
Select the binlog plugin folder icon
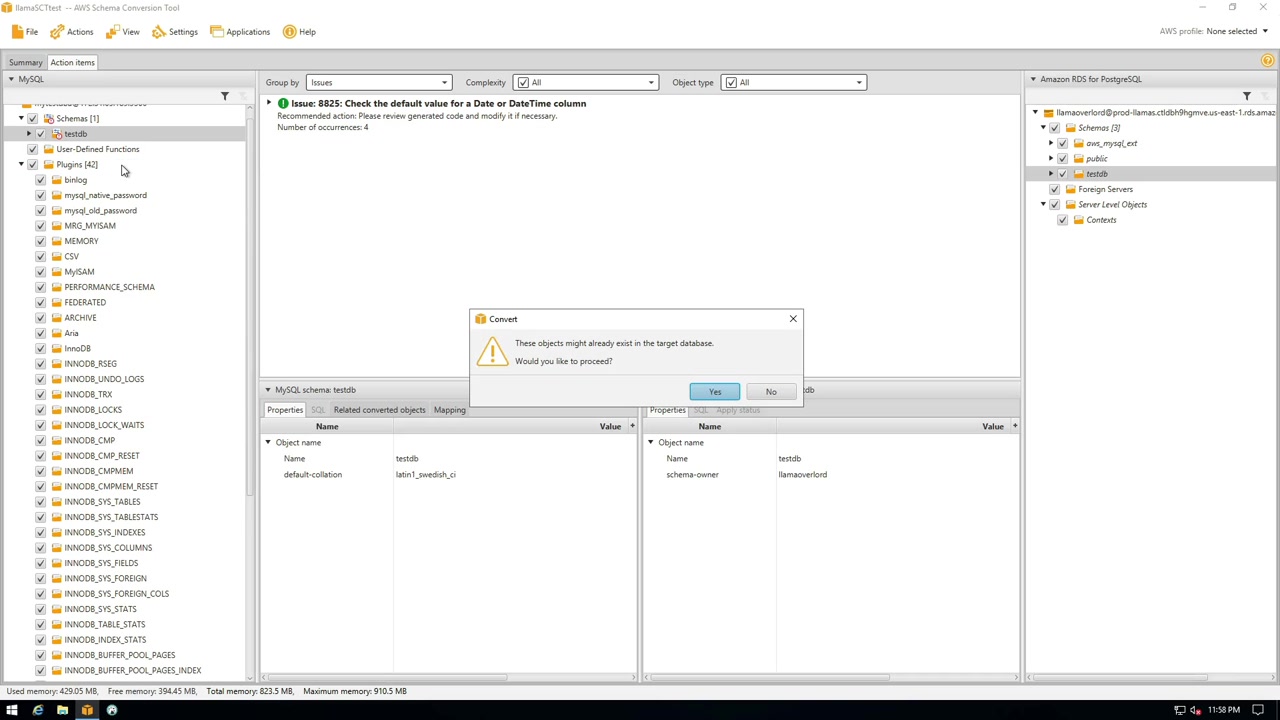tap(56, 180)
